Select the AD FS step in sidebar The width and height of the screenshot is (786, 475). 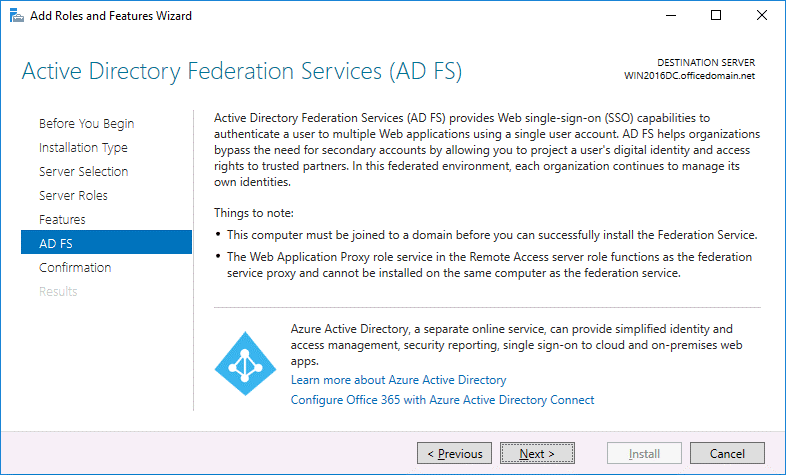[55, 243]
